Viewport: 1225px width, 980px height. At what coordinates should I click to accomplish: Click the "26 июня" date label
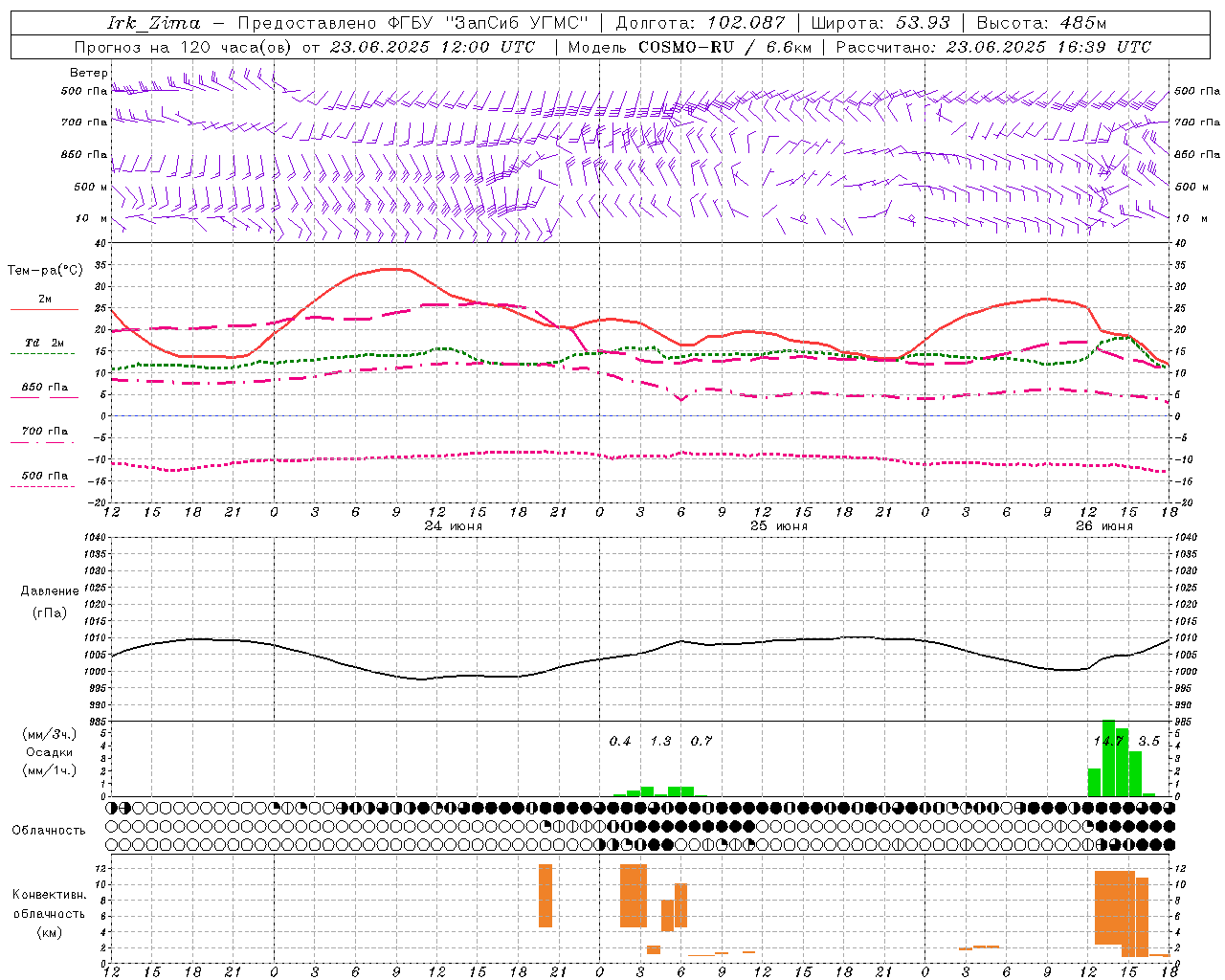pyautogui.click(x=1103, y=526)
